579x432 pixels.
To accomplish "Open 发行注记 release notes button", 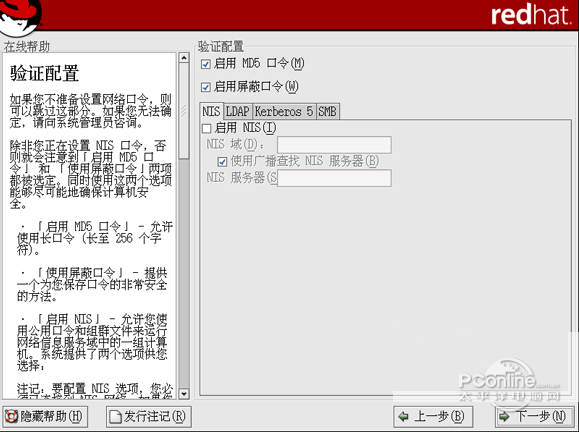I will point(148,417).
